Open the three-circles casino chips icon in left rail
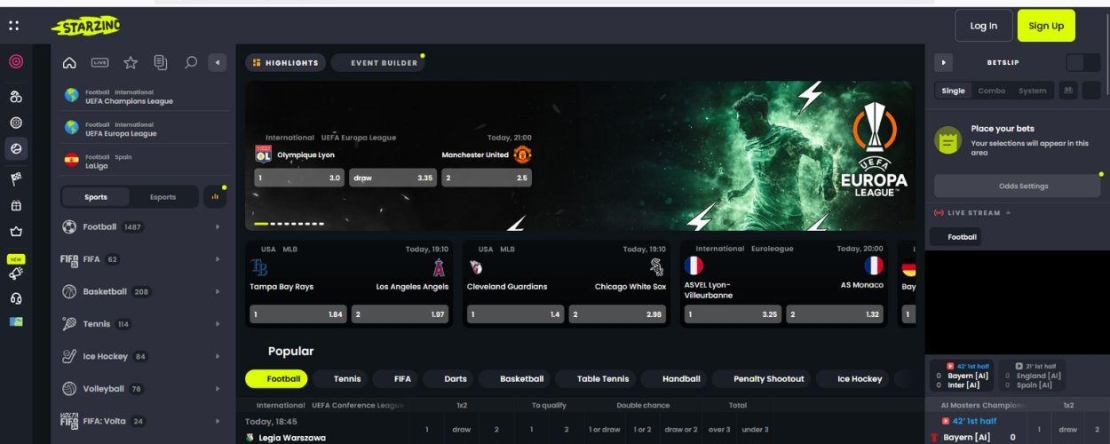Viewport: 1110px width, 444px height. tap(16, 97)
